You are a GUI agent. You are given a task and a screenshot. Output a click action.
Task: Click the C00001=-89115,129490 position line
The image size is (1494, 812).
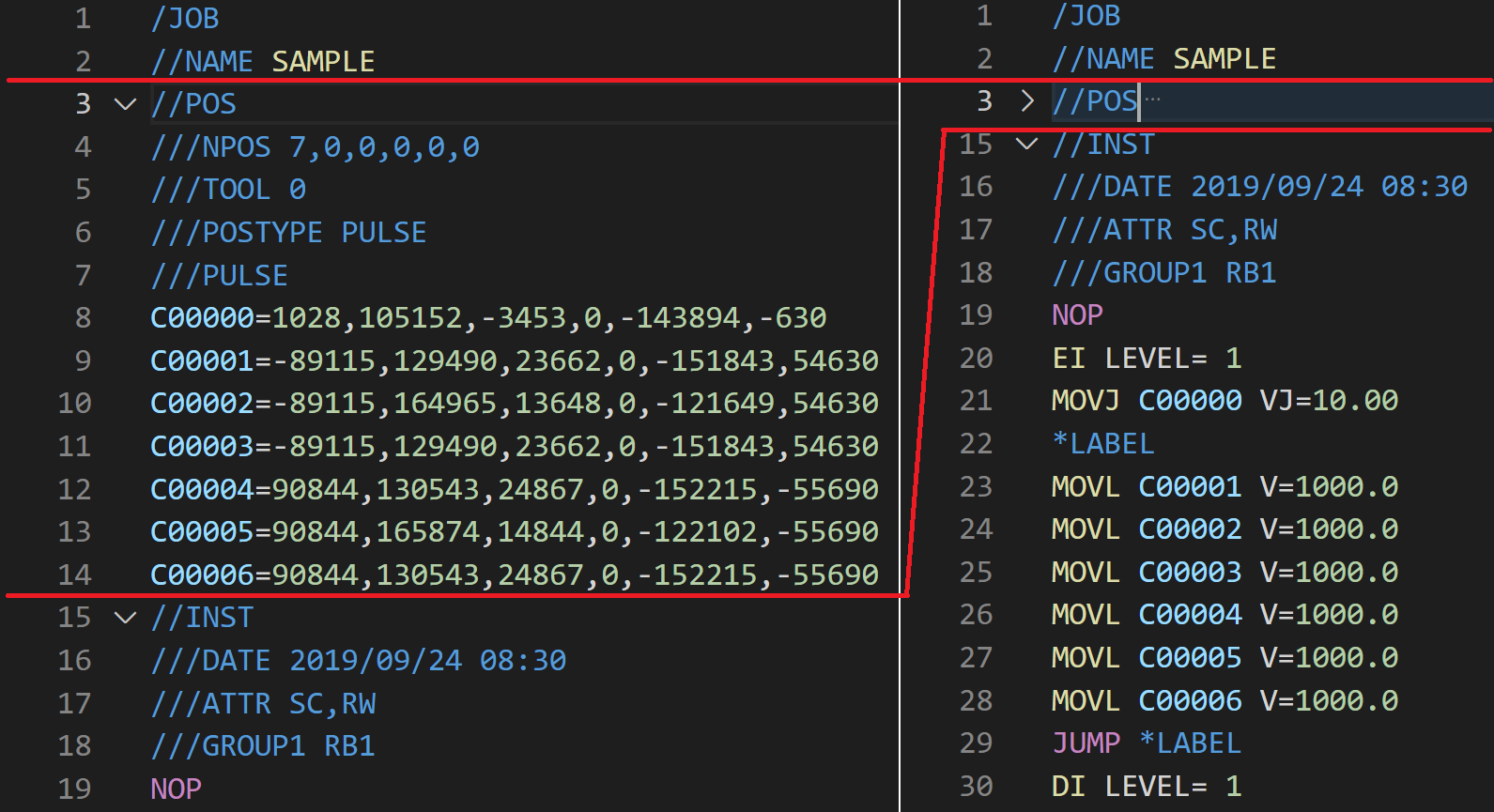click(515, 361)
